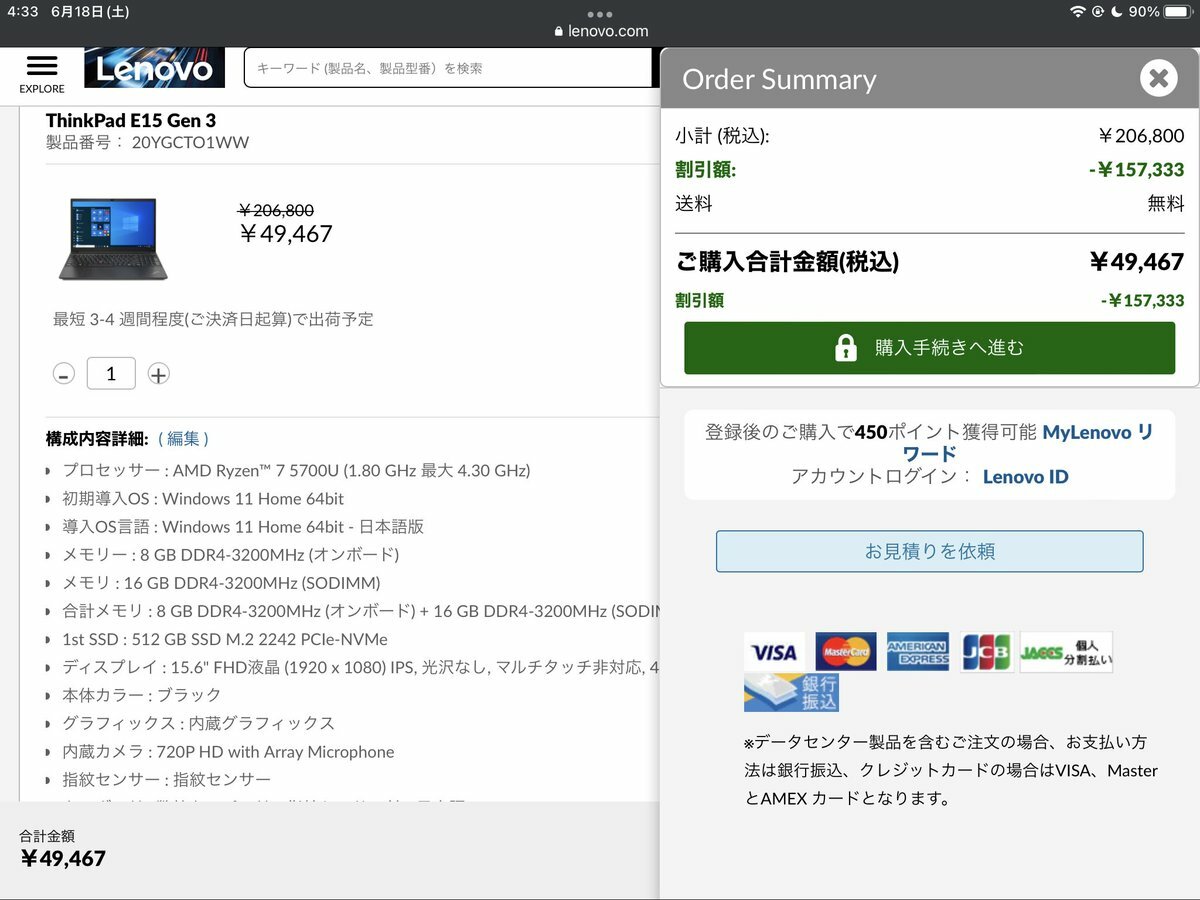The image size is (1200, 900).
Task: Request a quote with お見積りを依頼 button
Action: click(x=929, y=551)
